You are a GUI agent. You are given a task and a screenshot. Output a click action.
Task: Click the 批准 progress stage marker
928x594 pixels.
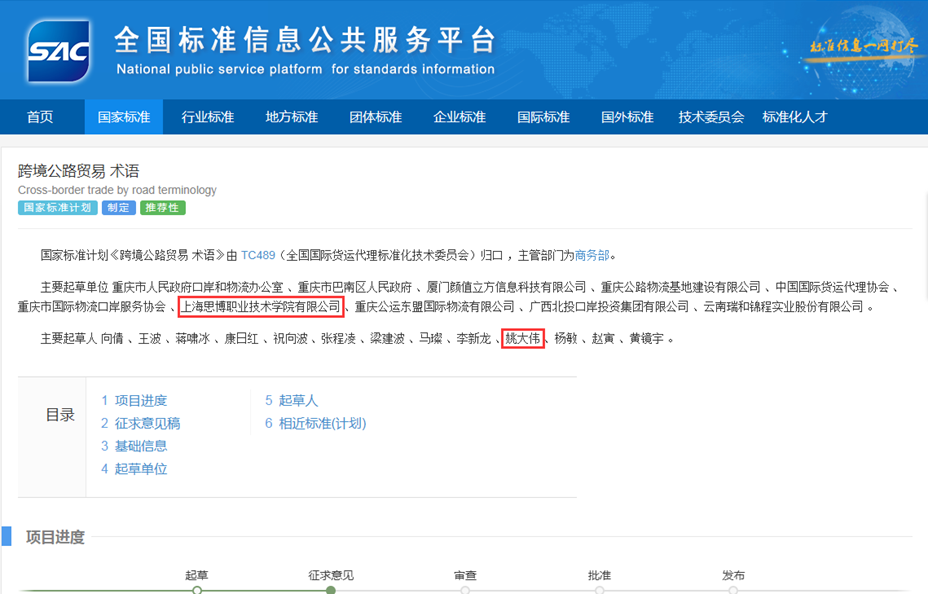pos(600,590)
